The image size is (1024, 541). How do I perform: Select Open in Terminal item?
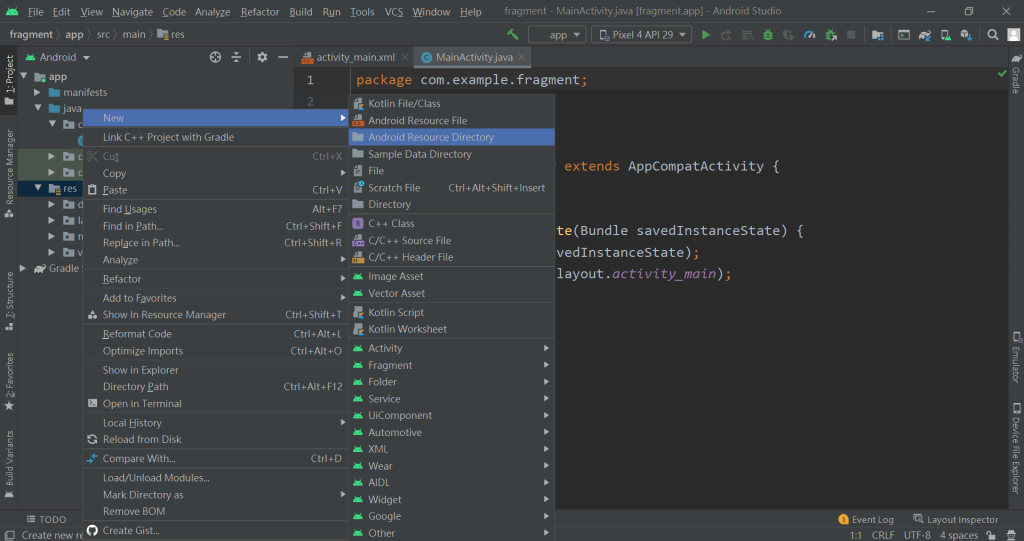pos(216,404)
